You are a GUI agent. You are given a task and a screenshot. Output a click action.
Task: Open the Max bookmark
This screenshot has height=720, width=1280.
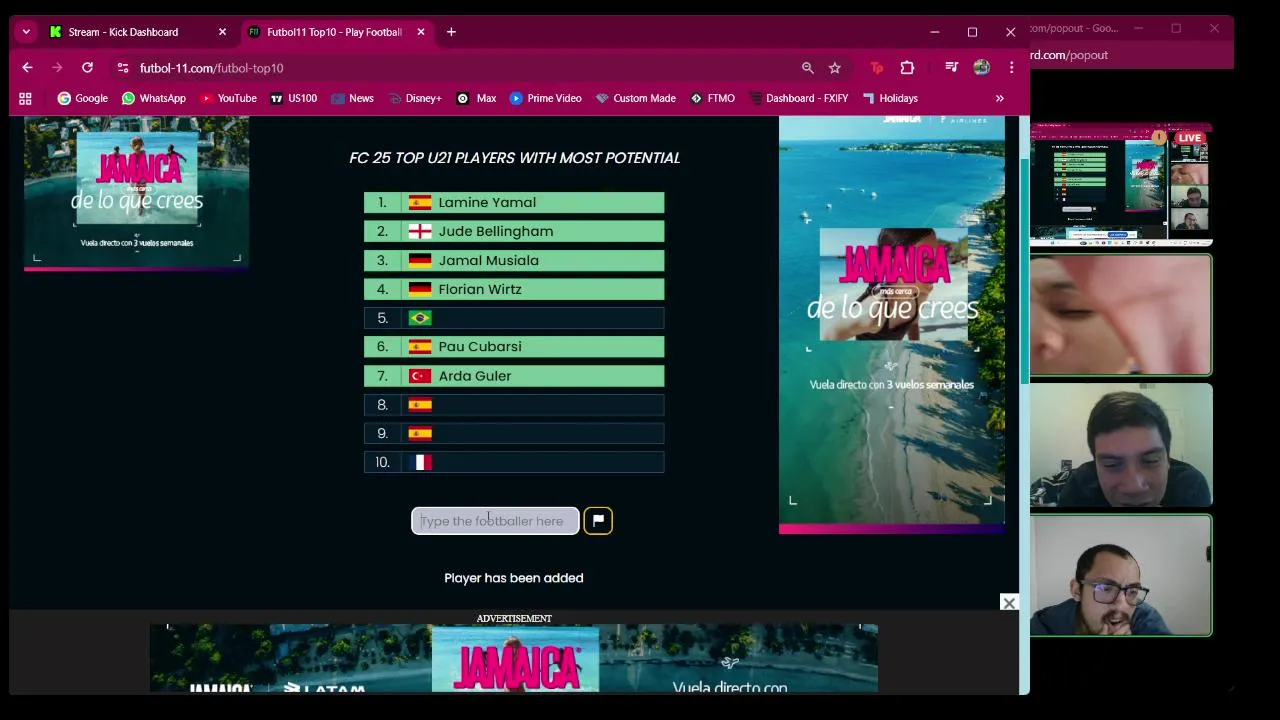click(476, 98)
